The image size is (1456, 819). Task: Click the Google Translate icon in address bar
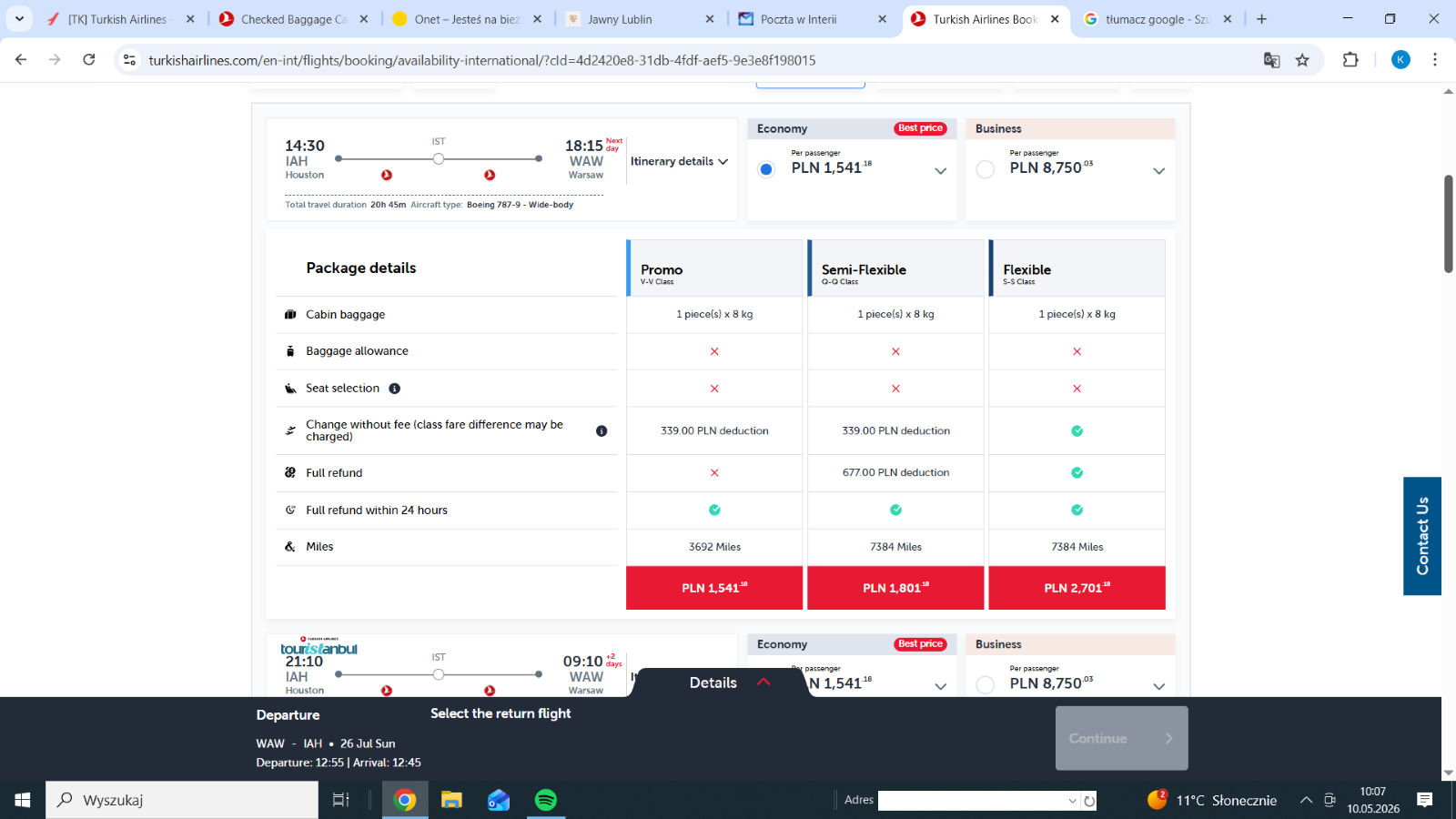click(1271, 60)
